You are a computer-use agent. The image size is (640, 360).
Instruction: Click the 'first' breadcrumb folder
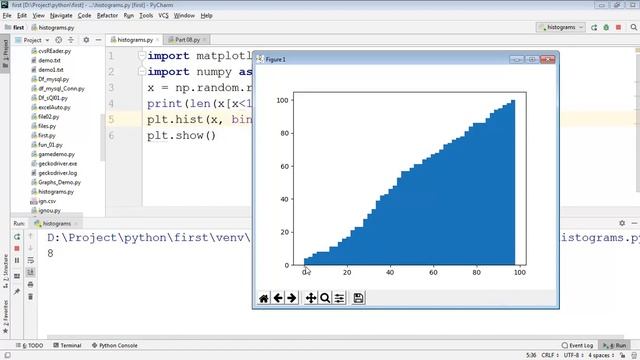[15, 27]
